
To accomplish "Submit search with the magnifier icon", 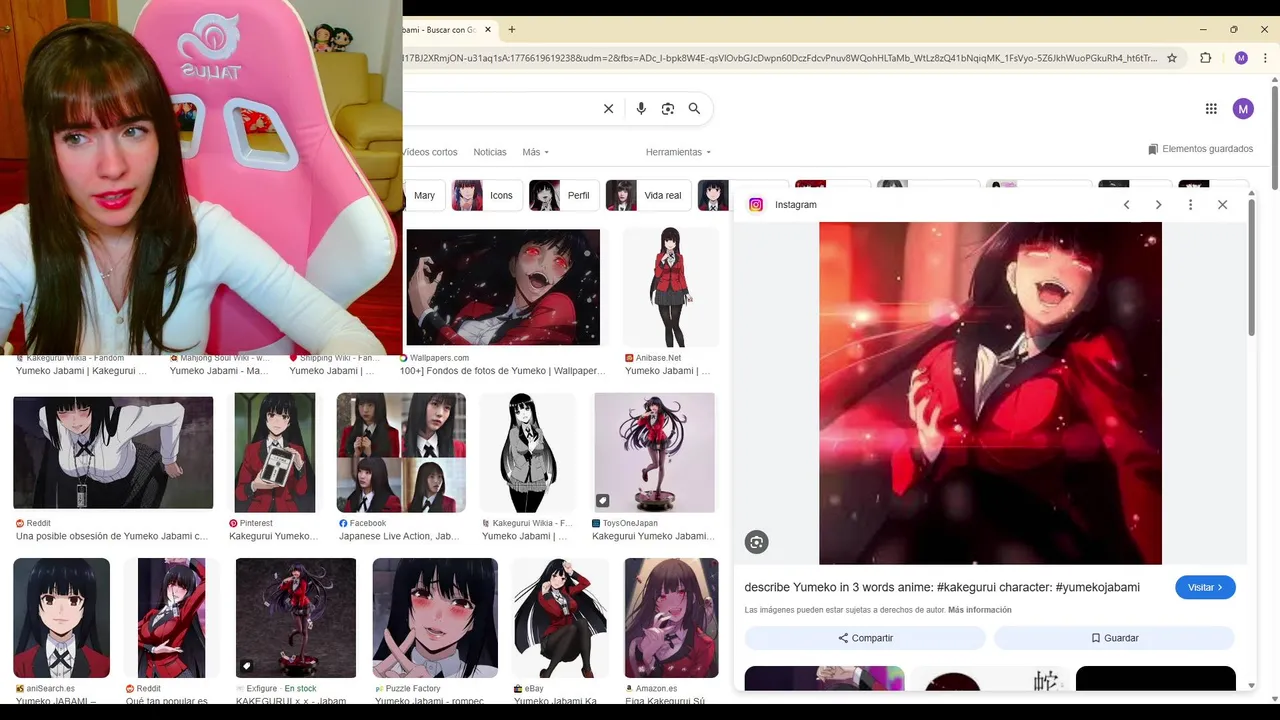I will pyautogui.click(x=694, y=109).
